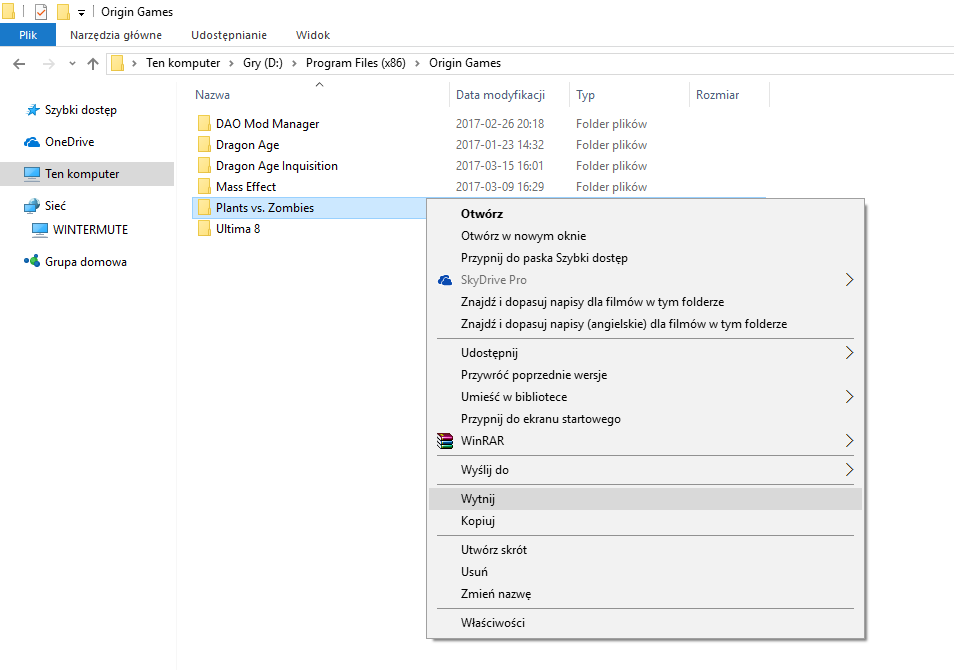Click the OneDrive cloud icon
The width and height of the screenshot is (954, 670).
click(32, 142)
